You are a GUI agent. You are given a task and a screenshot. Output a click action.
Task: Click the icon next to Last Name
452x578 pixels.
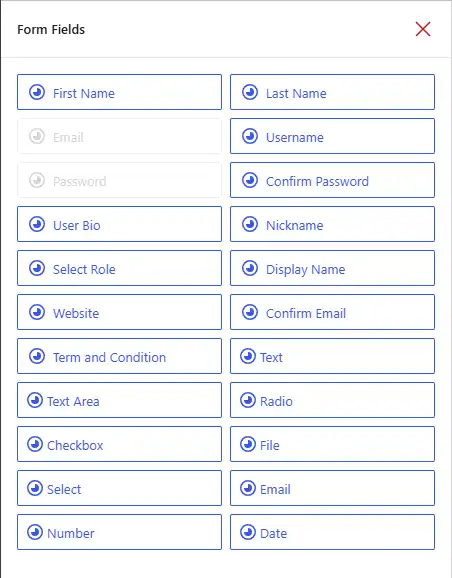(250, 93)
